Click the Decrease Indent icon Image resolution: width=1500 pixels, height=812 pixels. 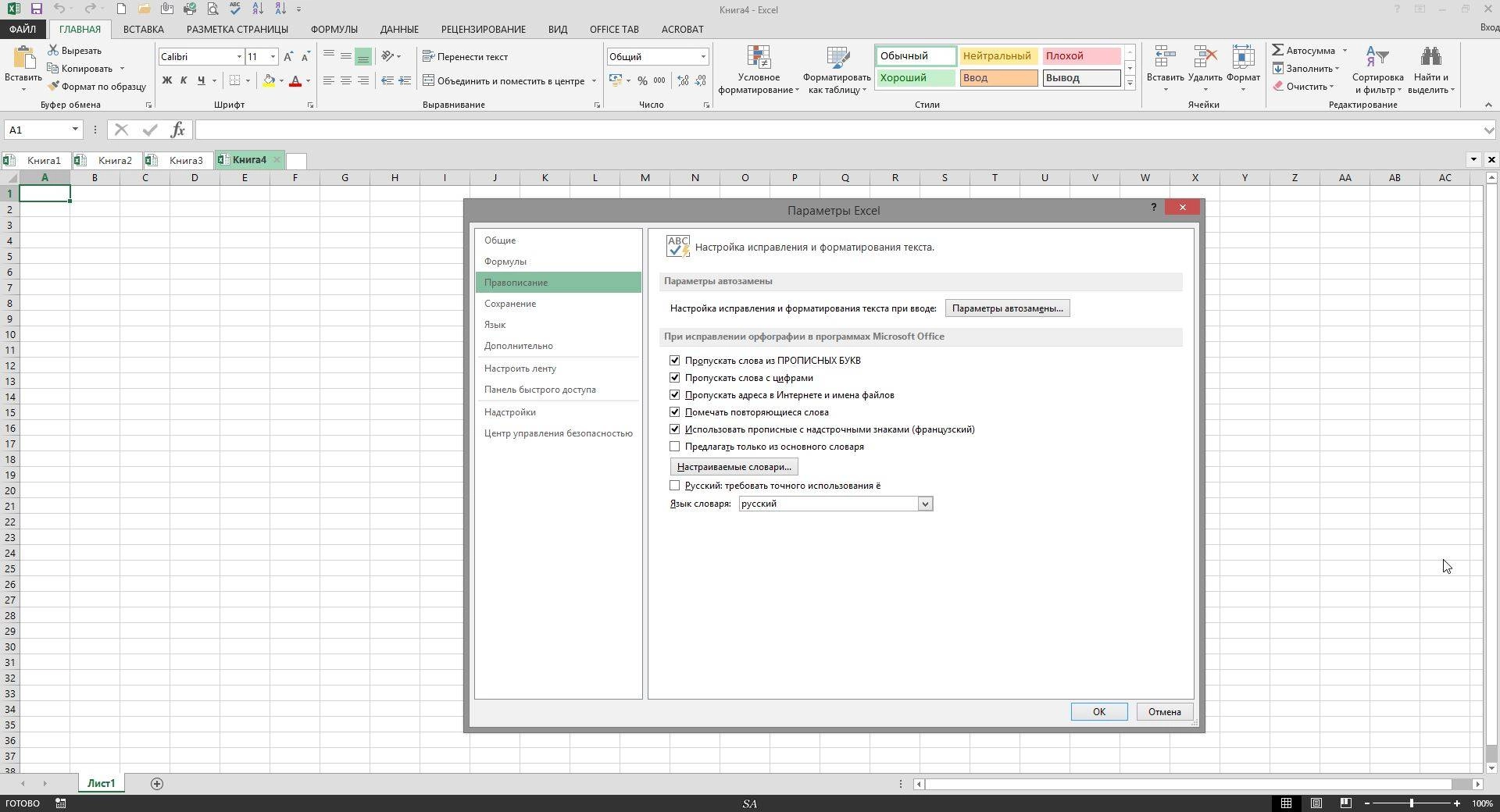pos(387,80)
